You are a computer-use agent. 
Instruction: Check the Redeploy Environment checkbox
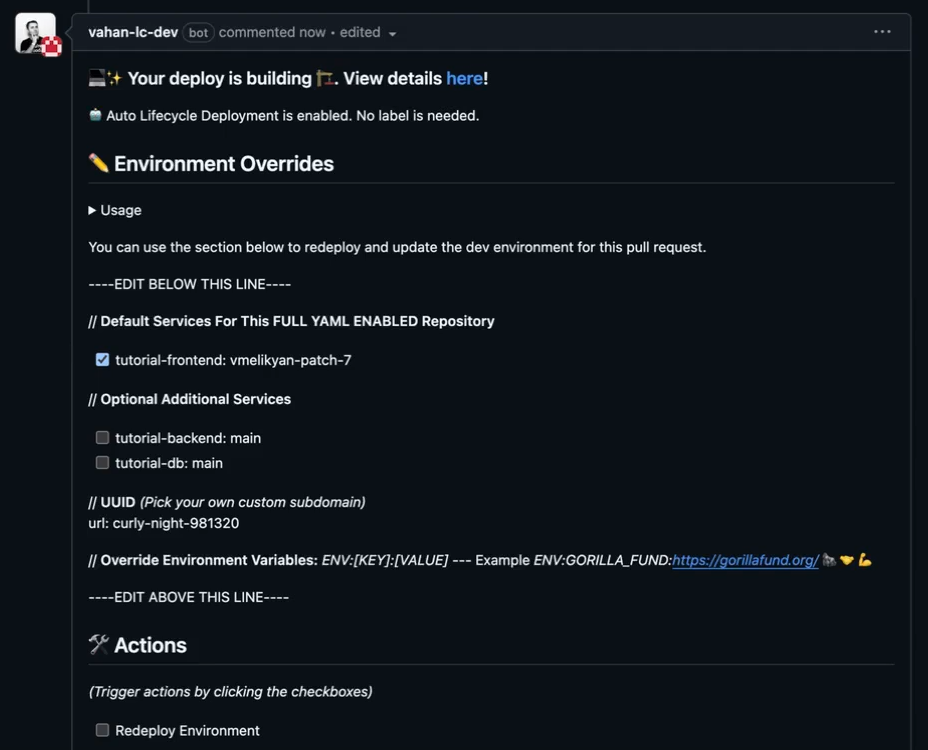[102, 730]
